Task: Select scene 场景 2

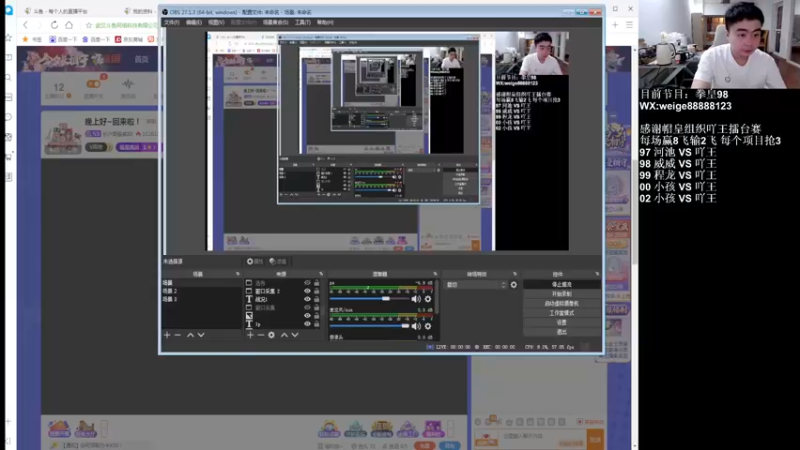Action: 201,291
